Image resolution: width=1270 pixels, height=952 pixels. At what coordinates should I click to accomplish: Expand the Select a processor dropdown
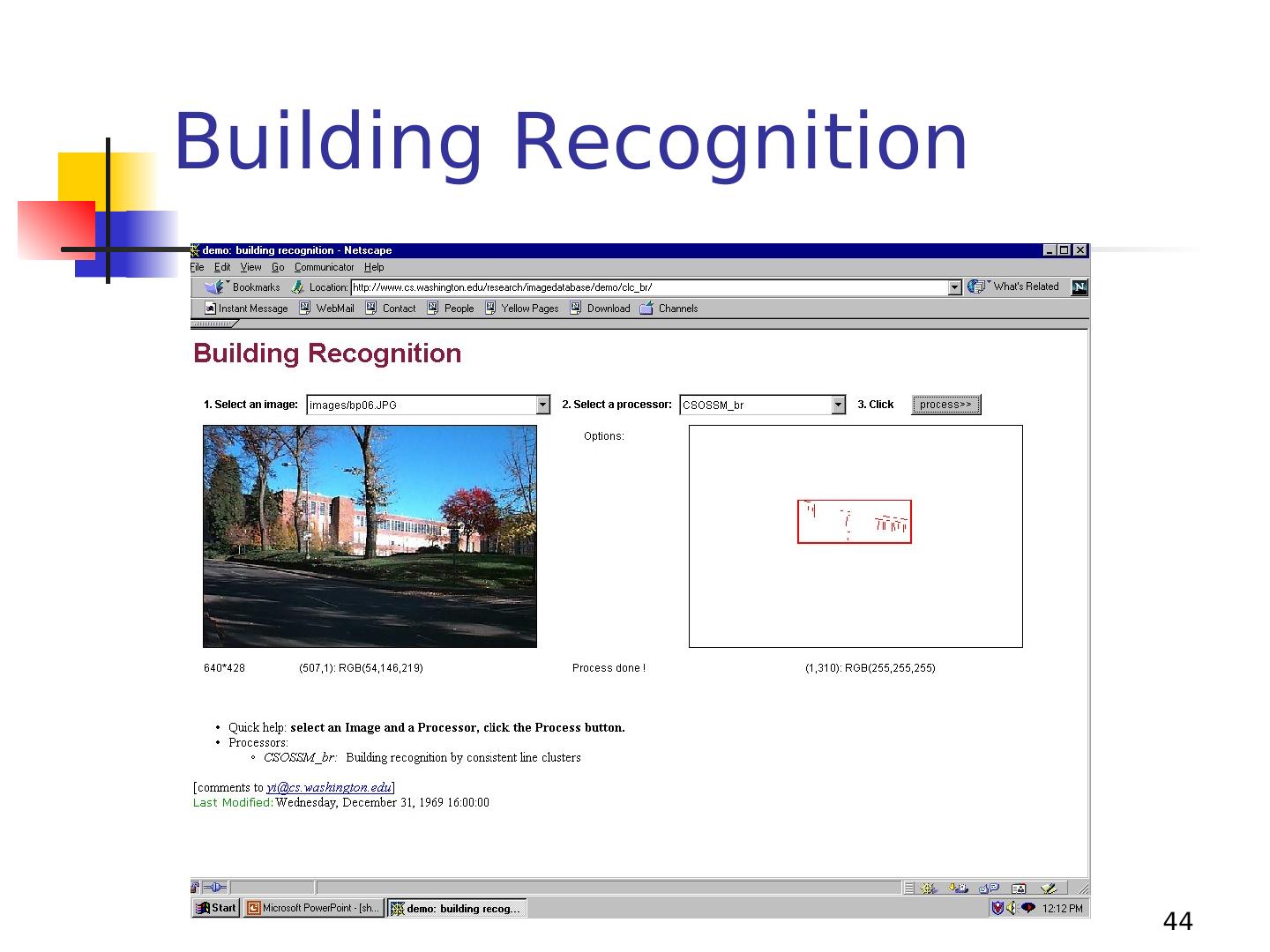coord(839,405)
